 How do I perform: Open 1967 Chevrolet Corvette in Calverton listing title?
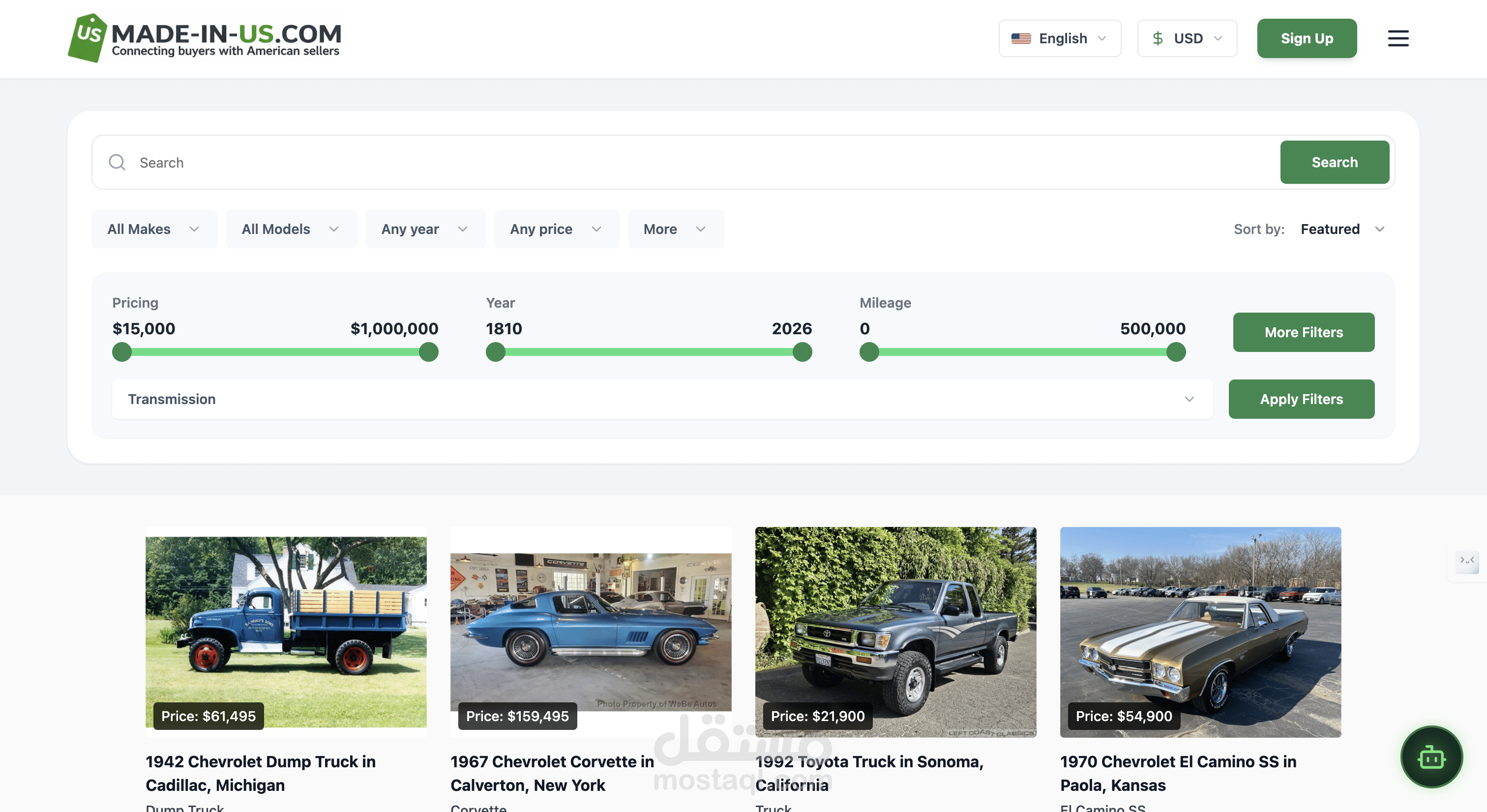click(552, 773)
